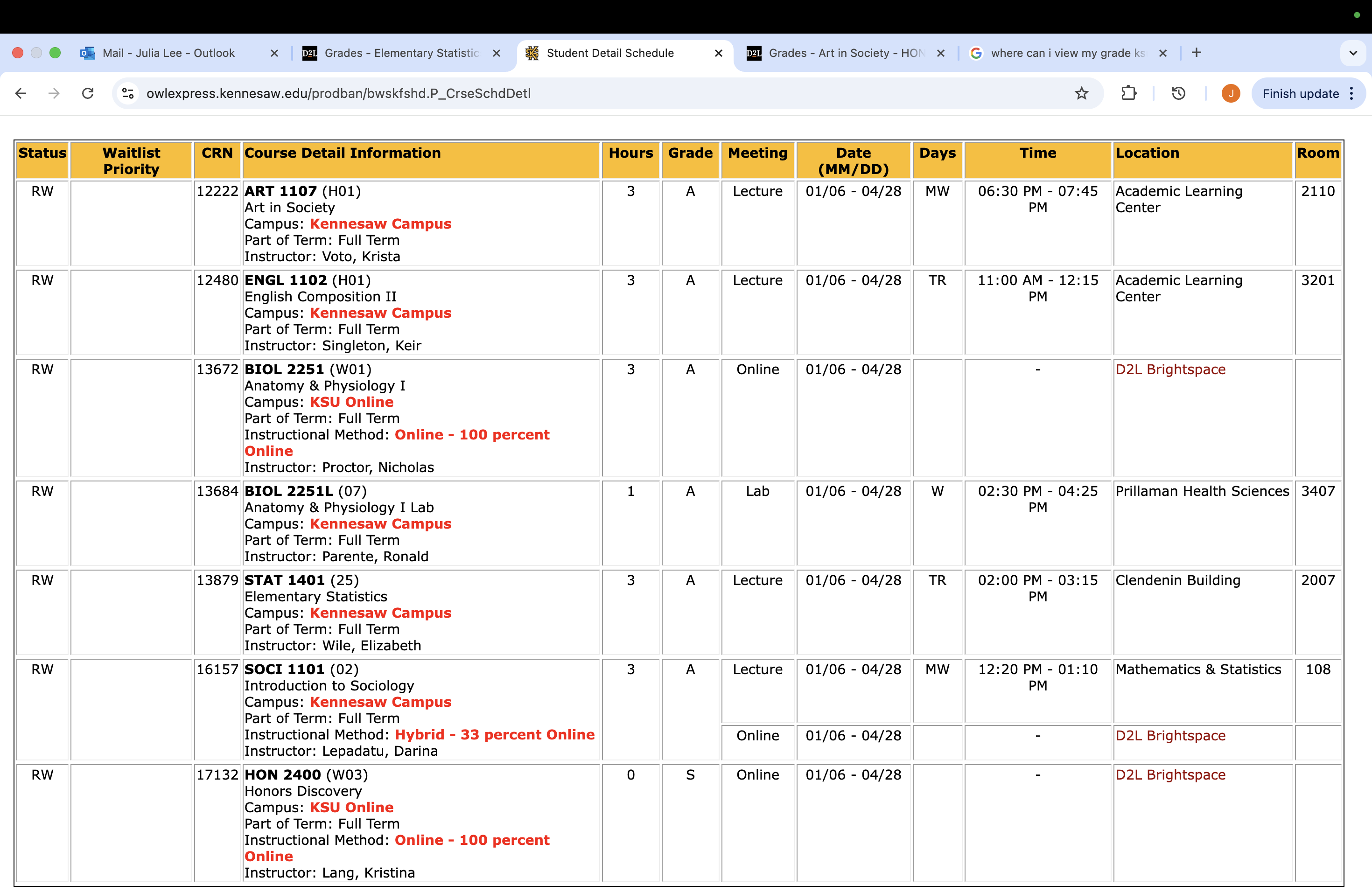
Task: Switch to Grades - Art in Society tab
Action: [x=846, y=53]
